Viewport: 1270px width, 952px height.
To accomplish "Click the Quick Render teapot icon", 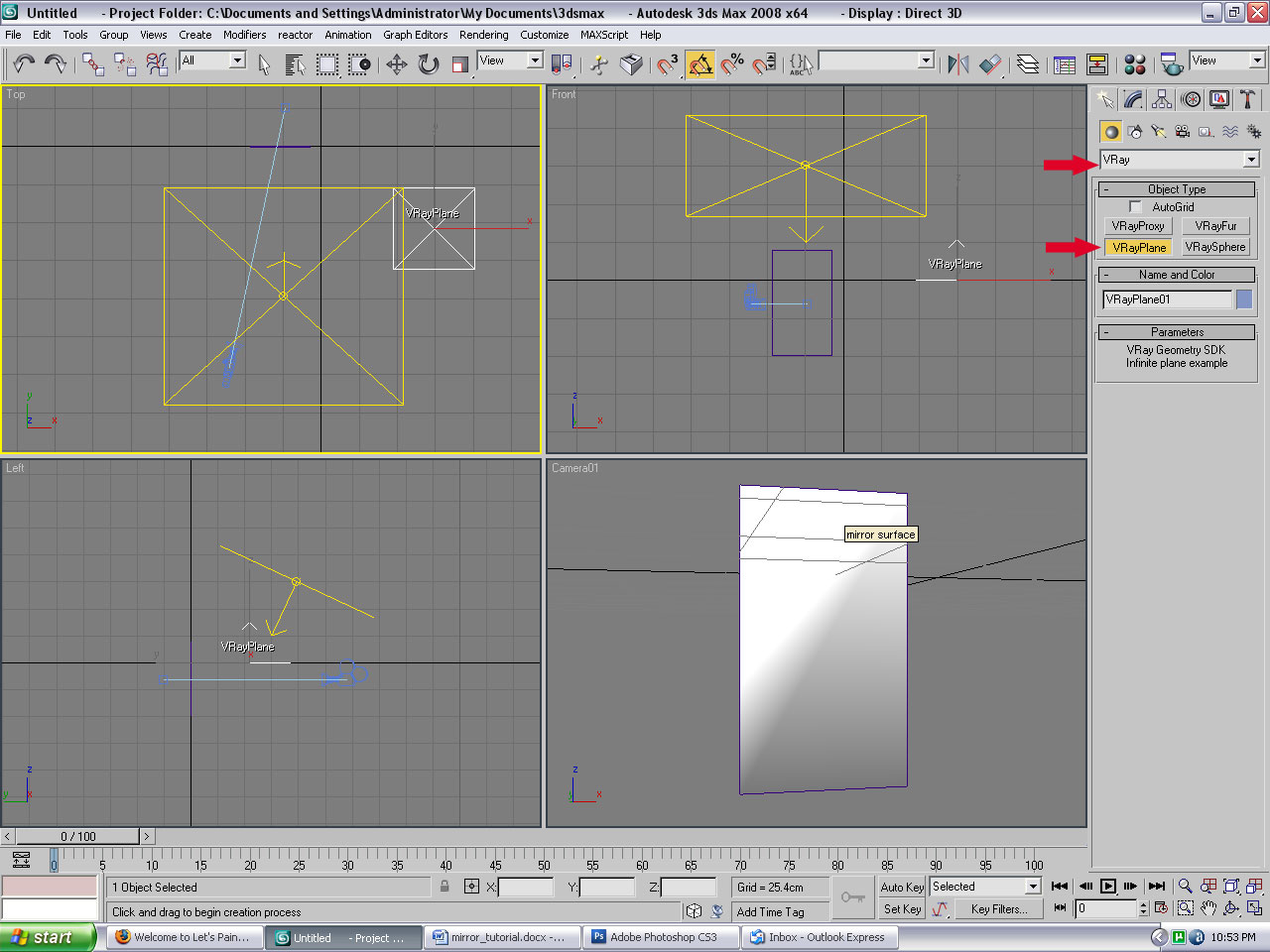I will pyautogui.click(x=1172, y=64).
